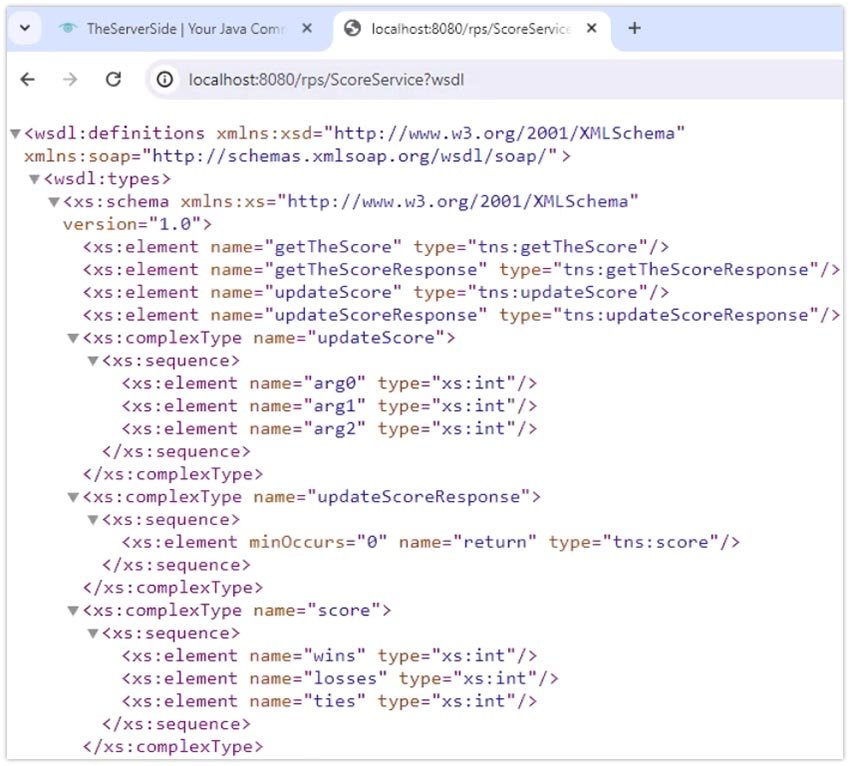Close the TheServerSide tab
Screen dimensions: 850x766
tap(306, 29)
